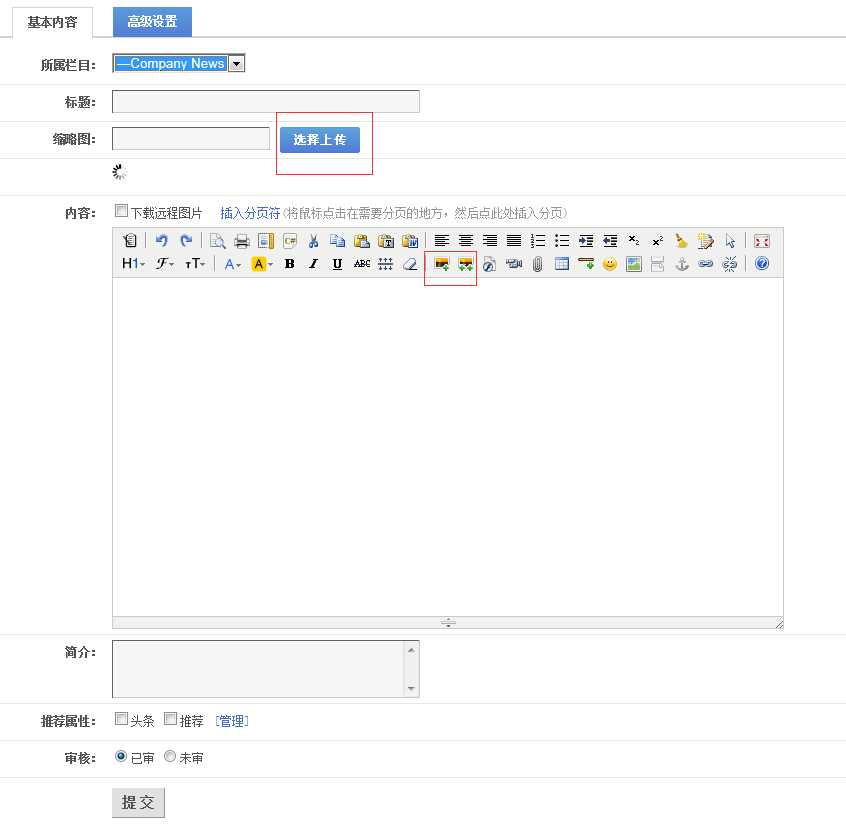Attach file with paperclip icon
Screen dimensions: 846x829
(538, 264)
